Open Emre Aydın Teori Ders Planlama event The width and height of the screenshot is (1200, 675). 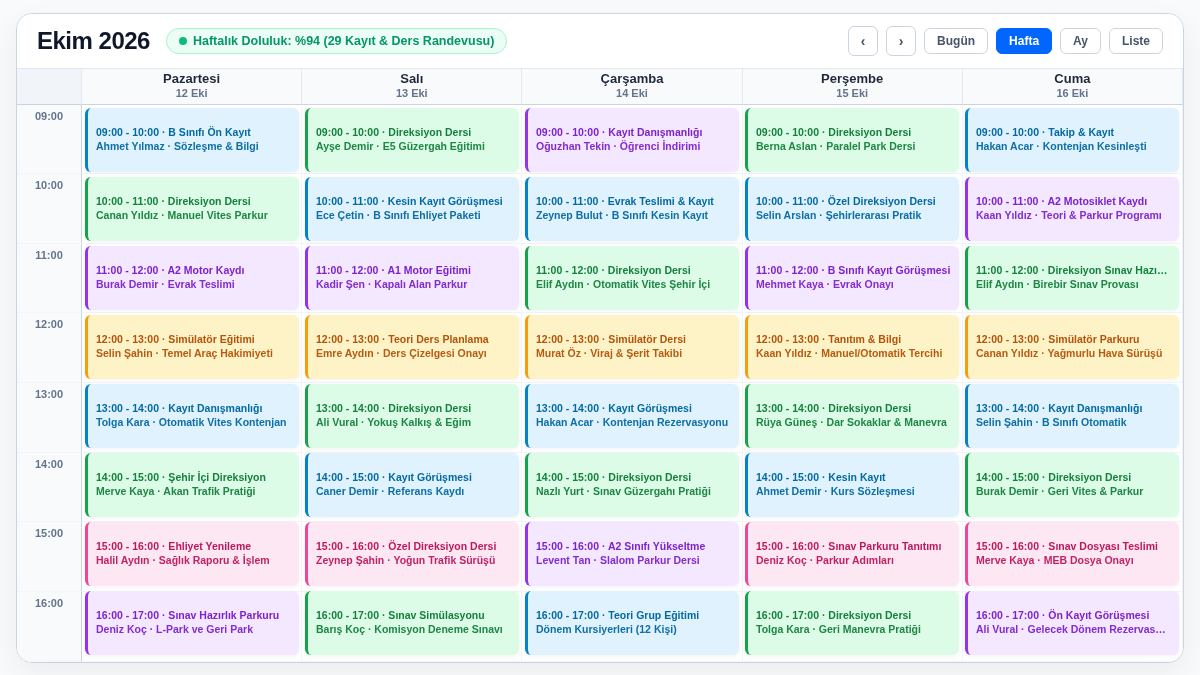tap(412, 347)
